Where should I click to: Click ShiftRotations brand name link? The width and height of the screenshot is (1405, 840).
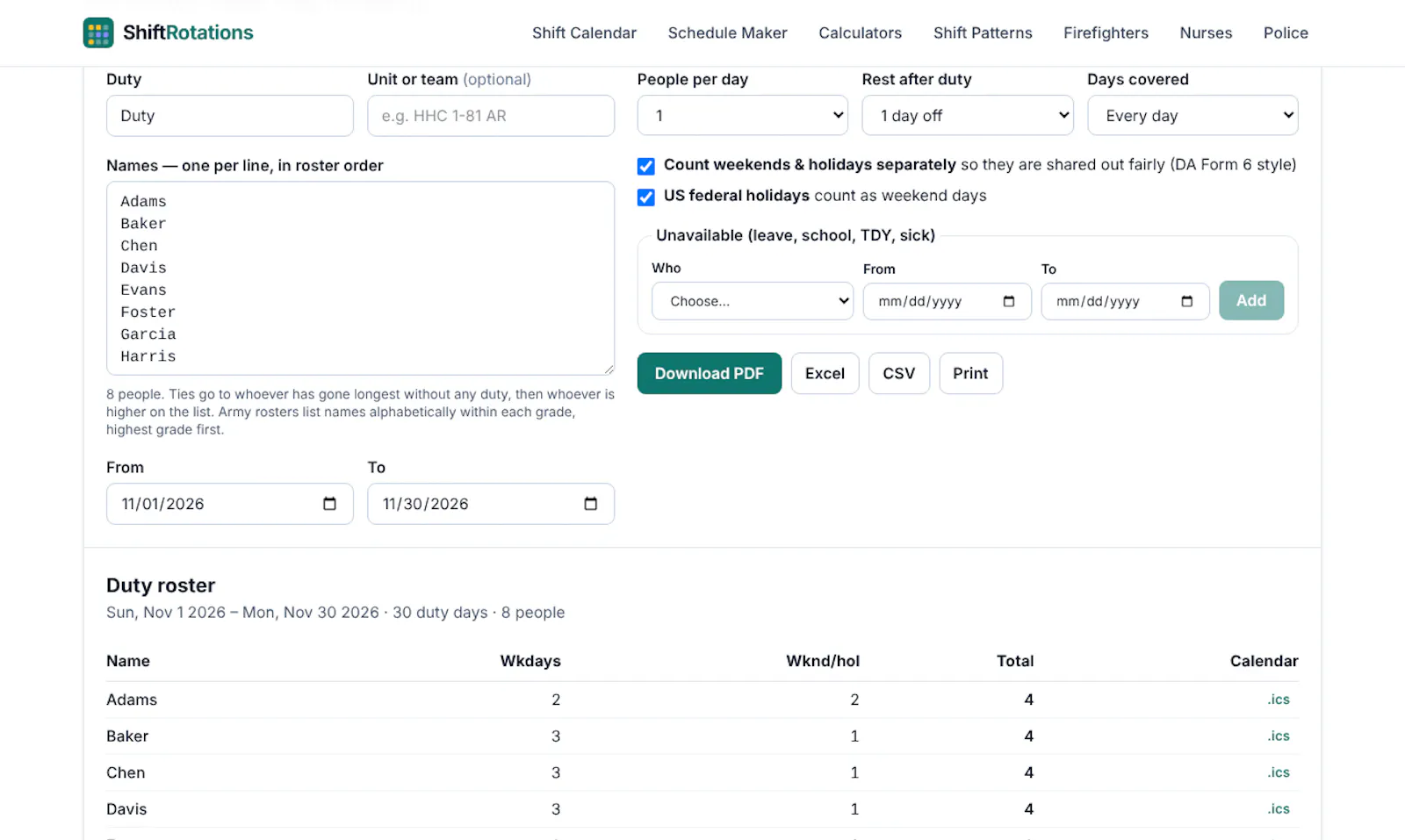188,32
